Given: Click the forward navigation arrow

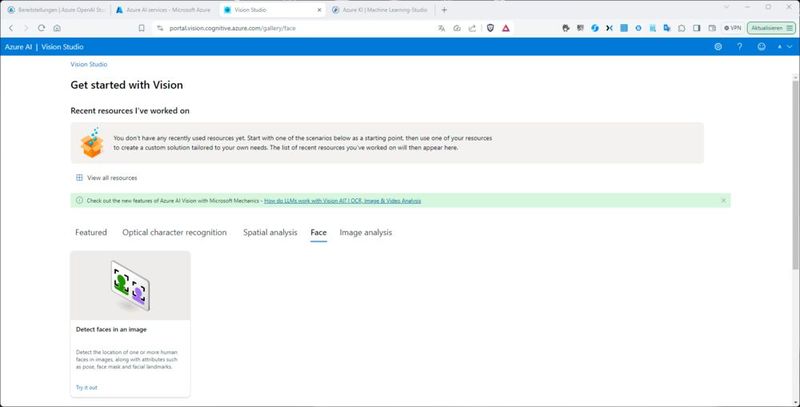Looking at the screenshot, I should [x=26, y=28].
